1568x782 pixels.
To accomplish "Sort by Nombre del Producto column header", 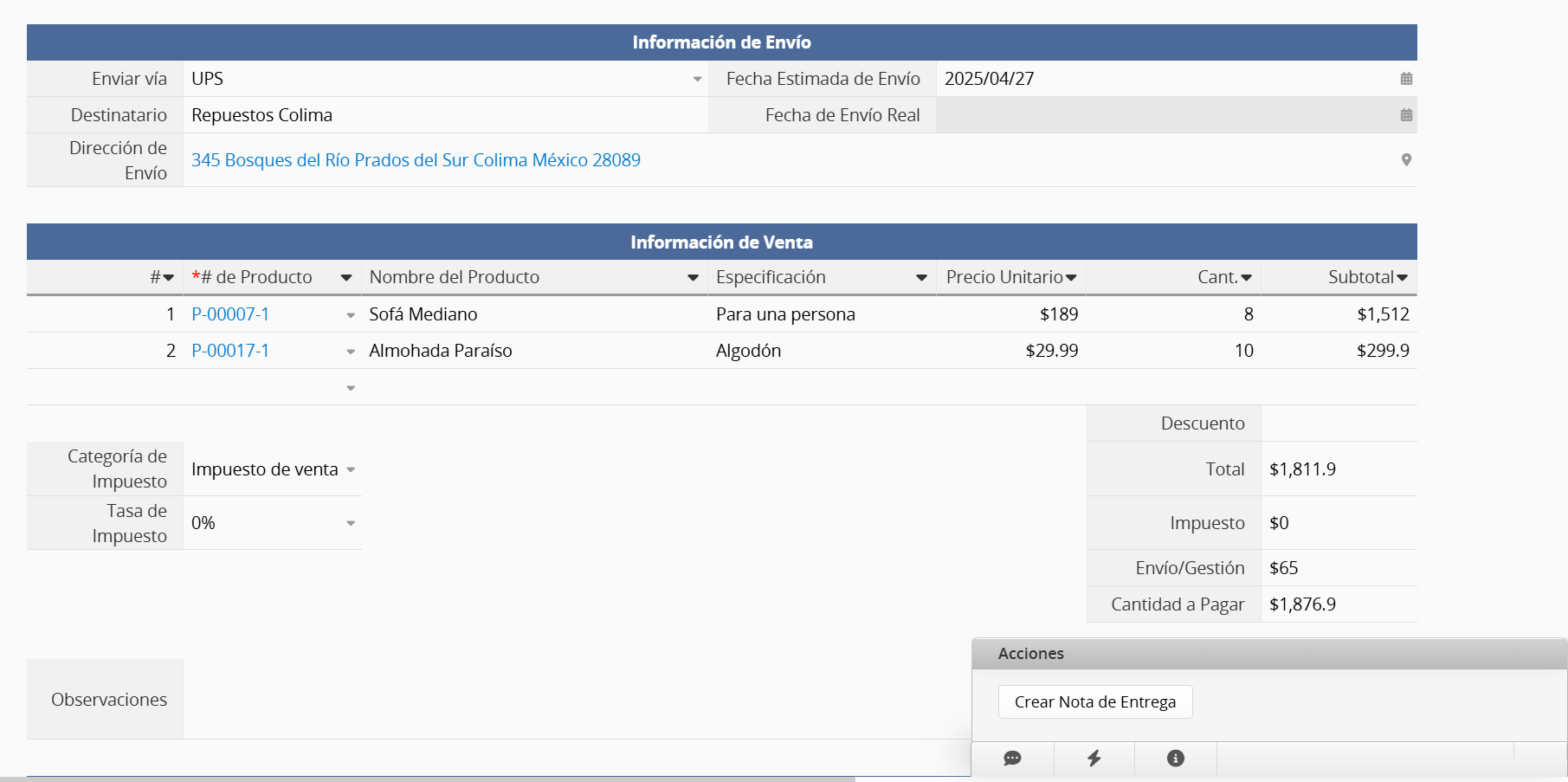I will 454,277.
